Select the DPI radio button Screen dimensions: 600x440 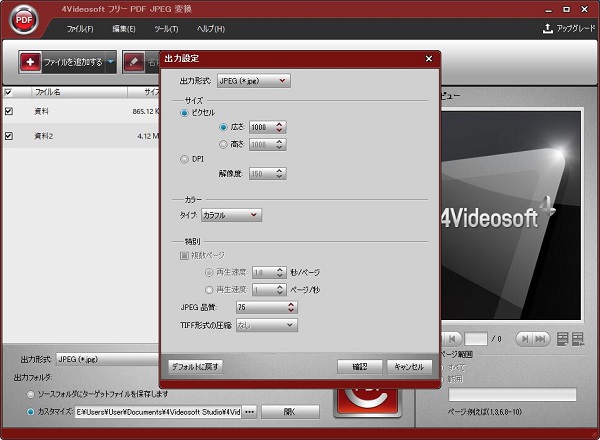click(x=183, y=158)
